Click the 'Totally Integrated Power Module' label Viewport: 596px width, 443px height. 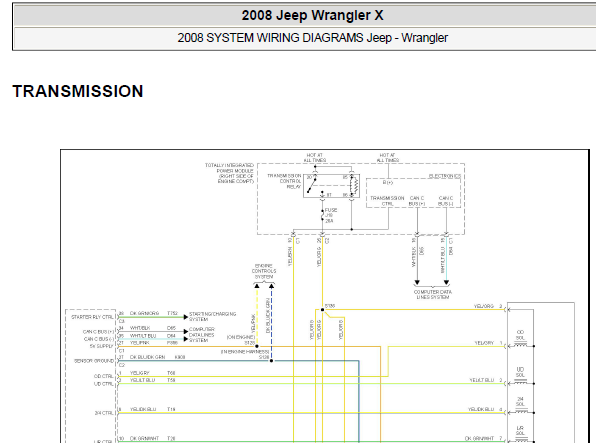(x=230, y=173)
